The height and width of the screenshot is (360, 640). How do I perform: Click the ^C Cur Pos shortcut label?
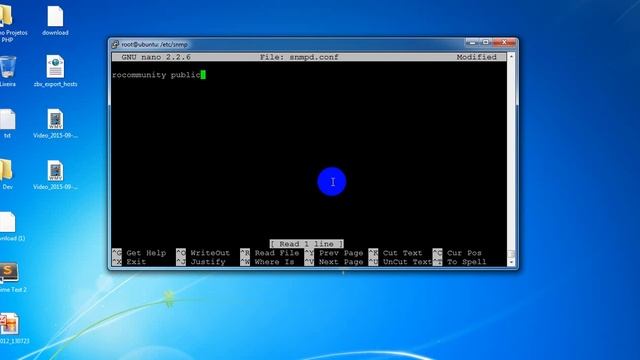coord(458,253)
